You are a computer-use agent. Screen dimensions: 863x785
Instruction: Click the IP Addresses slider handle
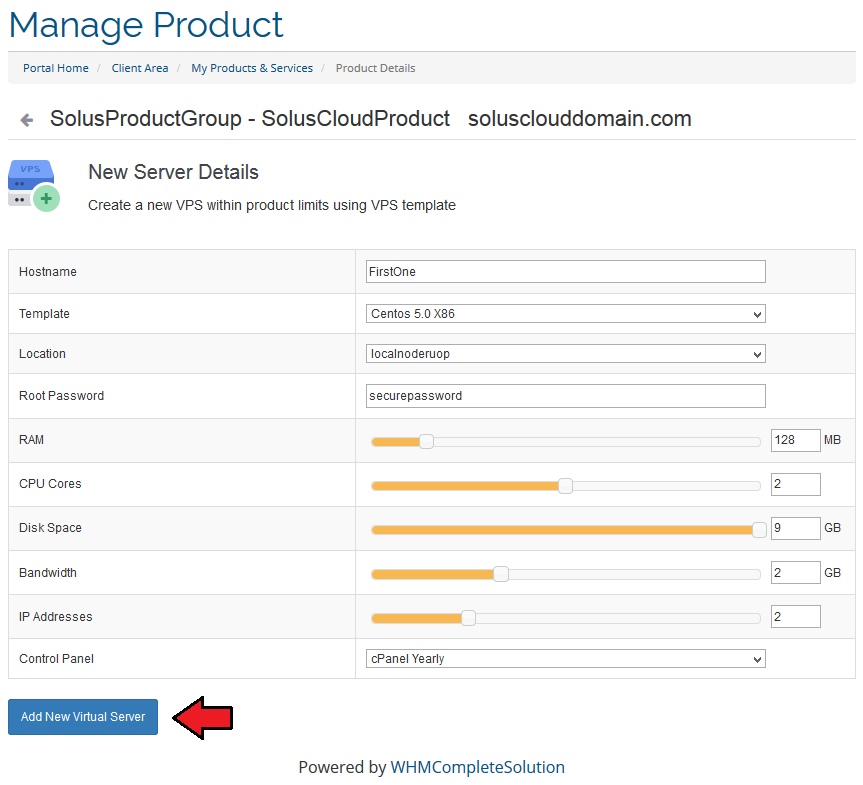tap(468, 618)
